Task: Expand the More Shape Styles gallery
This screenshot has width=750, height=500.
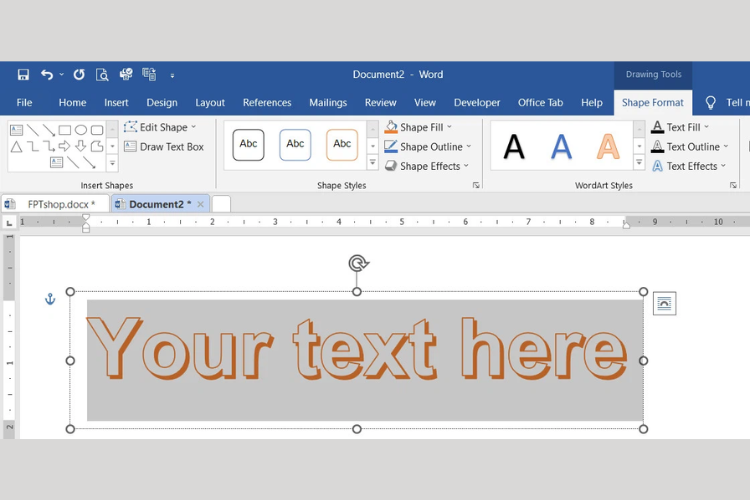Action: (373, 163)
